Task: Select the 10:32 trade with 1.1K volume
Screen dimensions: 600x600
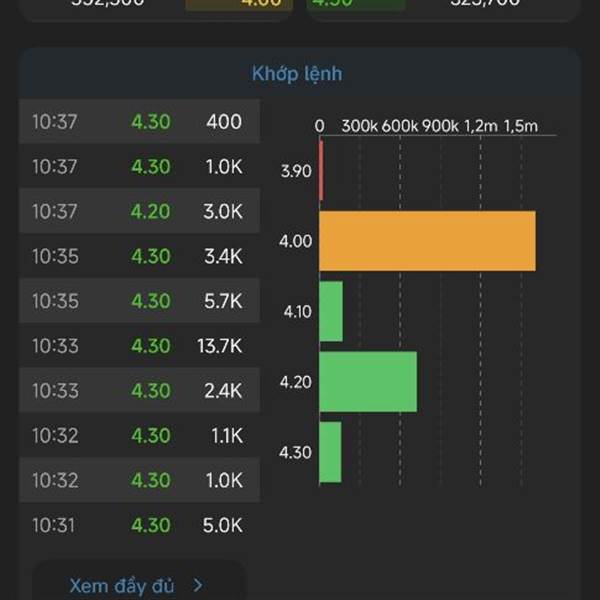Action: [x=138, y=436]
